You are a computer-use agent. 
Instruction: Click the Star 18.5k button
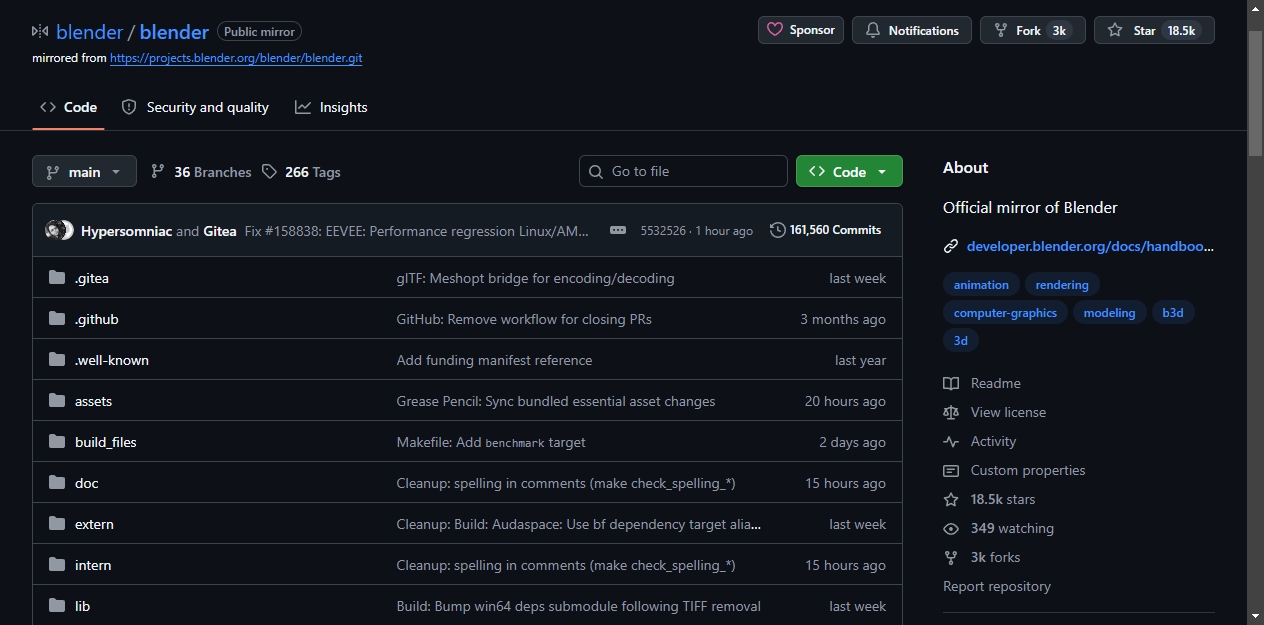pos(1154,30)
